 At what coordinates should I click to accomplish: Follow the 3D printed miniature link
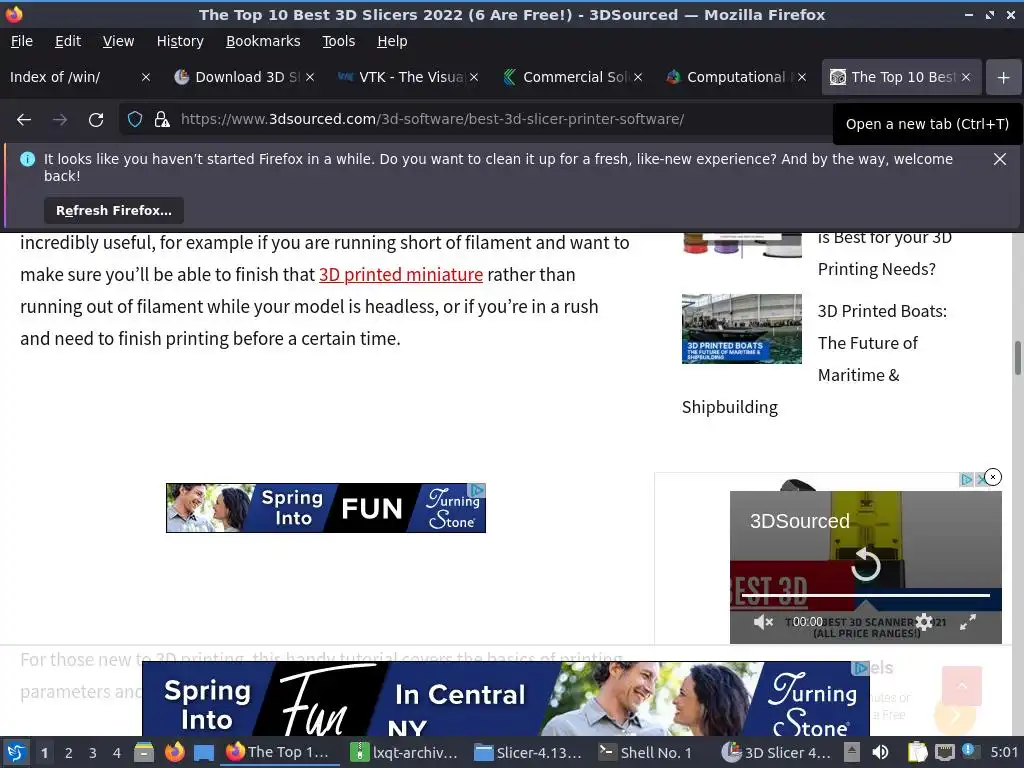coord(401,275)
